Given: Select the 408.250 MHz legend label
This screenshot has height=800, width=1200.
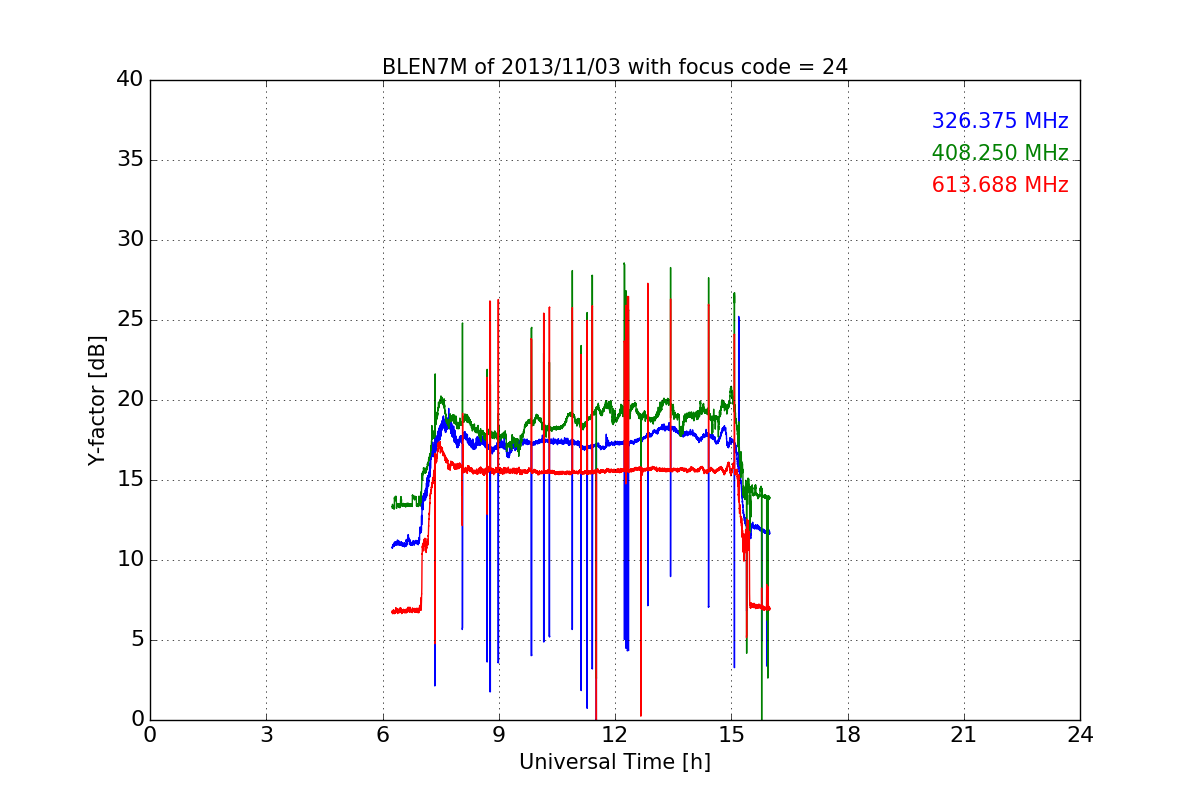Looking at the screenshot, I should 1000,153.
